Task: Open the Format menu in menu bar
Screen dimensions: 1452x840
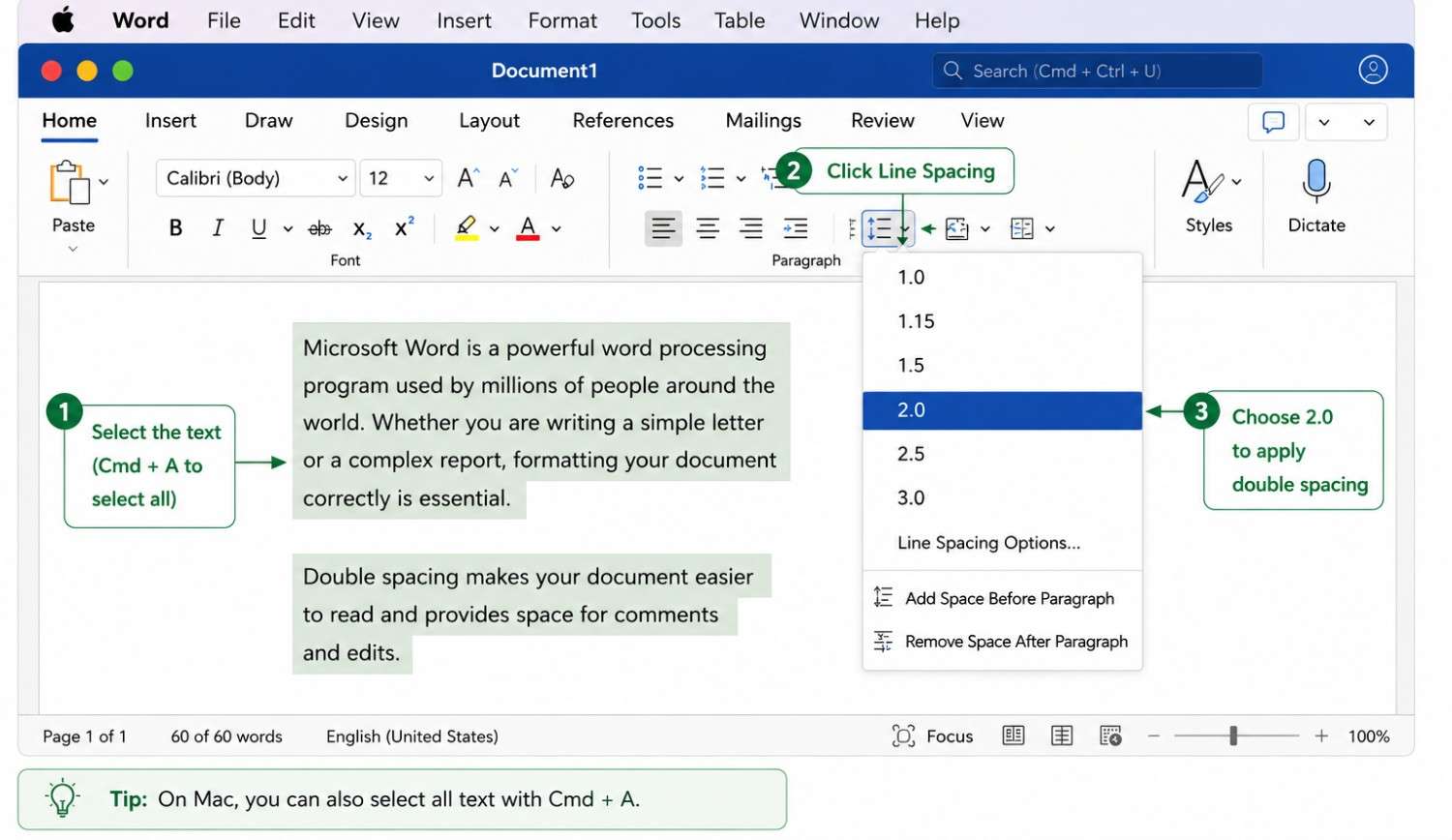Action: click(562, 20)
